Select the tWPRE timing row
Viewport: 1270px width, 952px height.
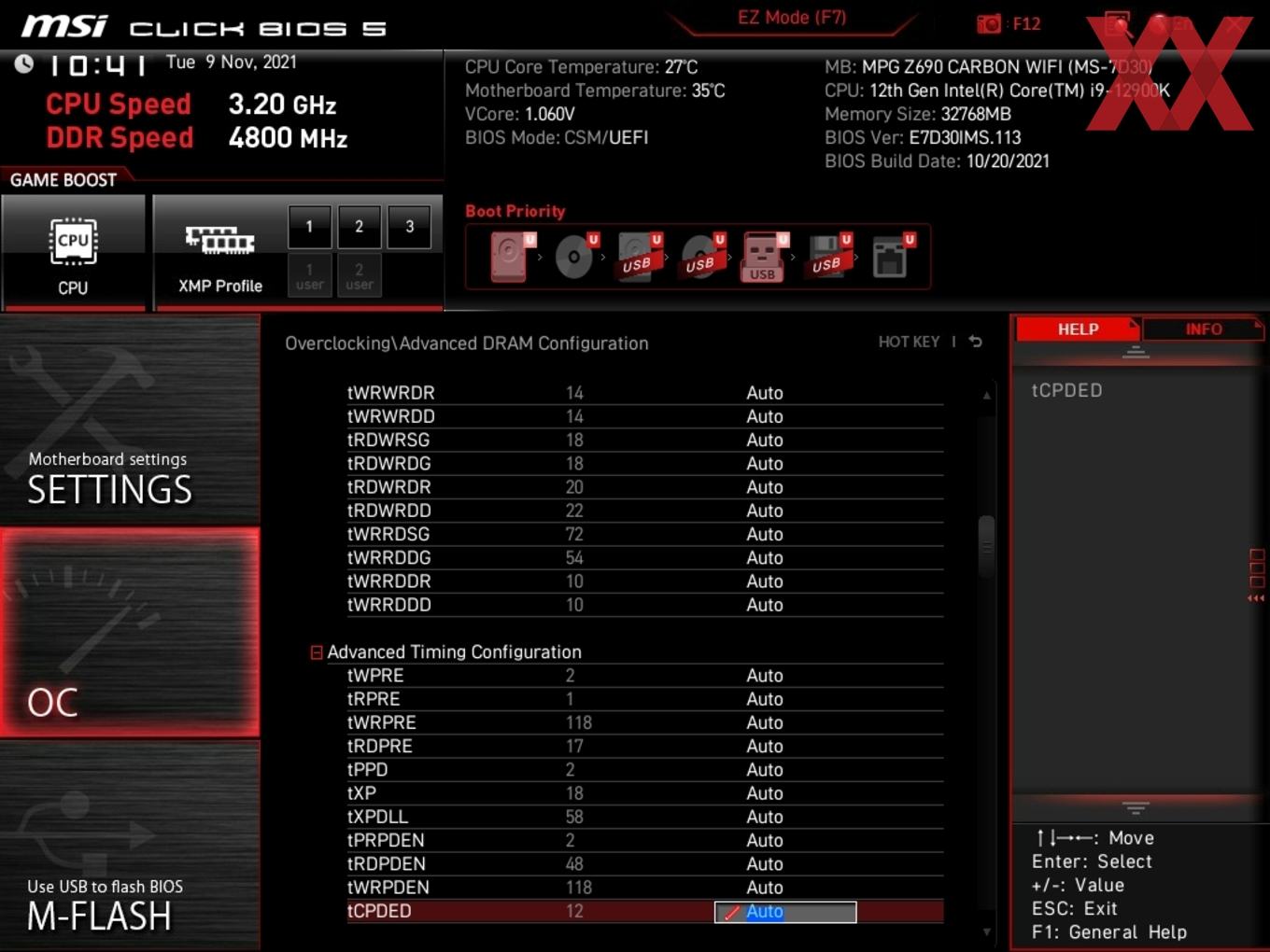tap(644, 676)
